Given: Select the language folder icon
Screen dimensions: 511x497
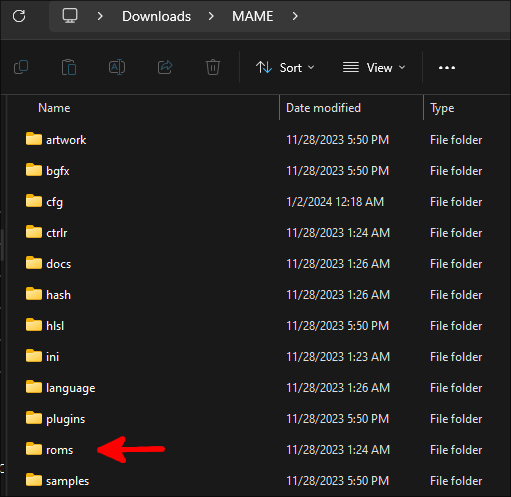Looking at the screenshot, I should (x=34, y=387).
